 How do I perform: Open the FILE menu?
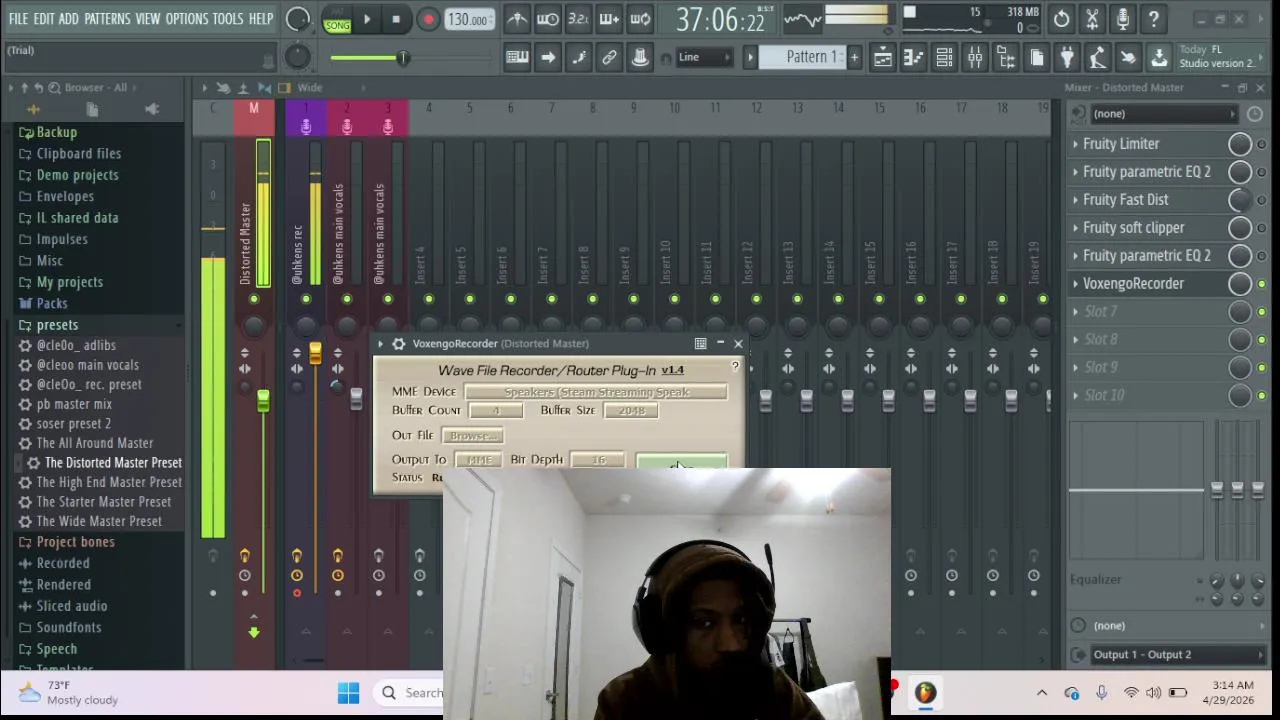[x=19, y=19]
